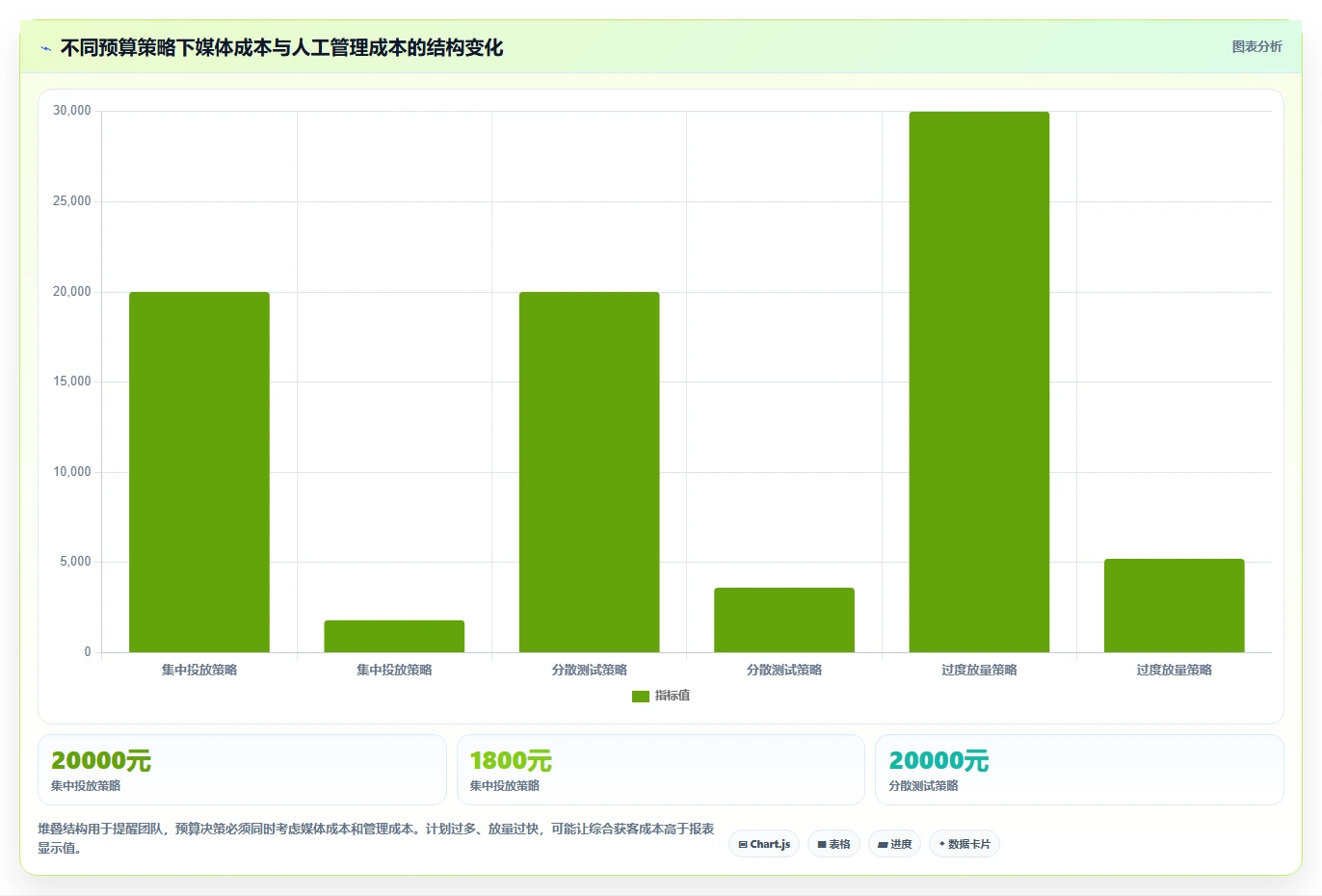Click the 表格 chip label text
1322x896 pixels.
839,845
